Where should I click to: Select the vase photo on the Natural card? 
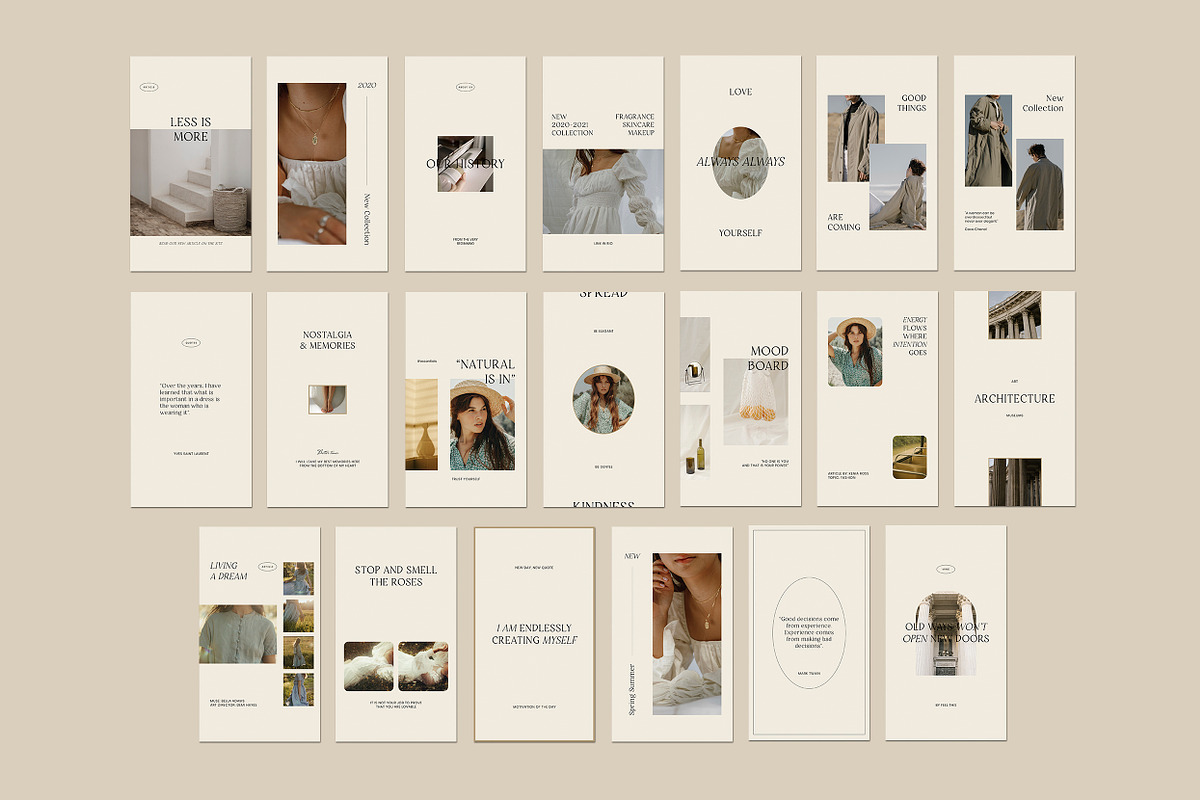coord(422,424)
